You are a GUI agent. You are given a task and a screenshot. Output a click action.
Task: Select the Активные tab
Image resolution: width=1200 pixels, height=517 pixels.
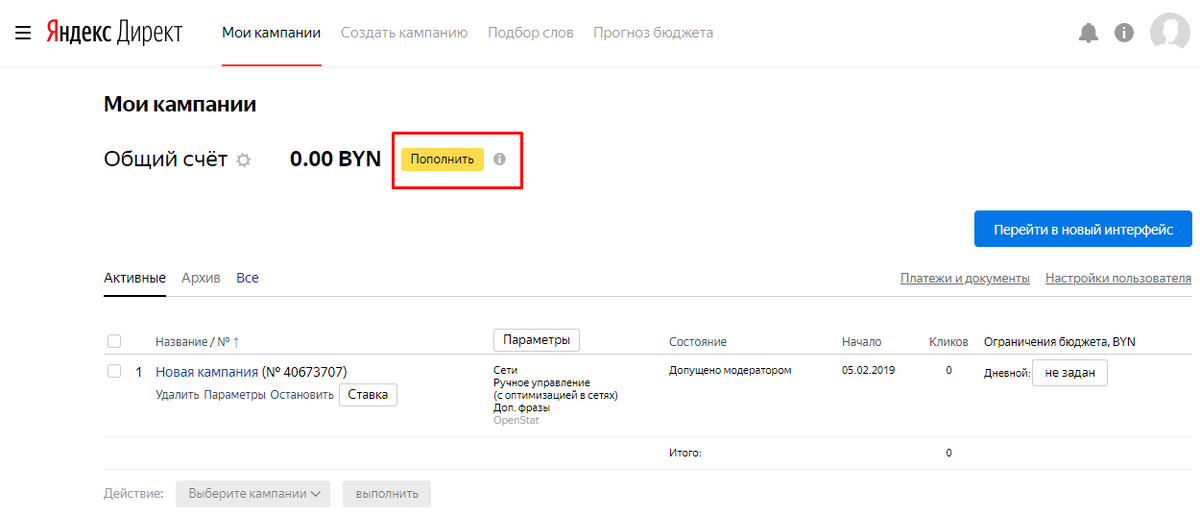point(135,278)
